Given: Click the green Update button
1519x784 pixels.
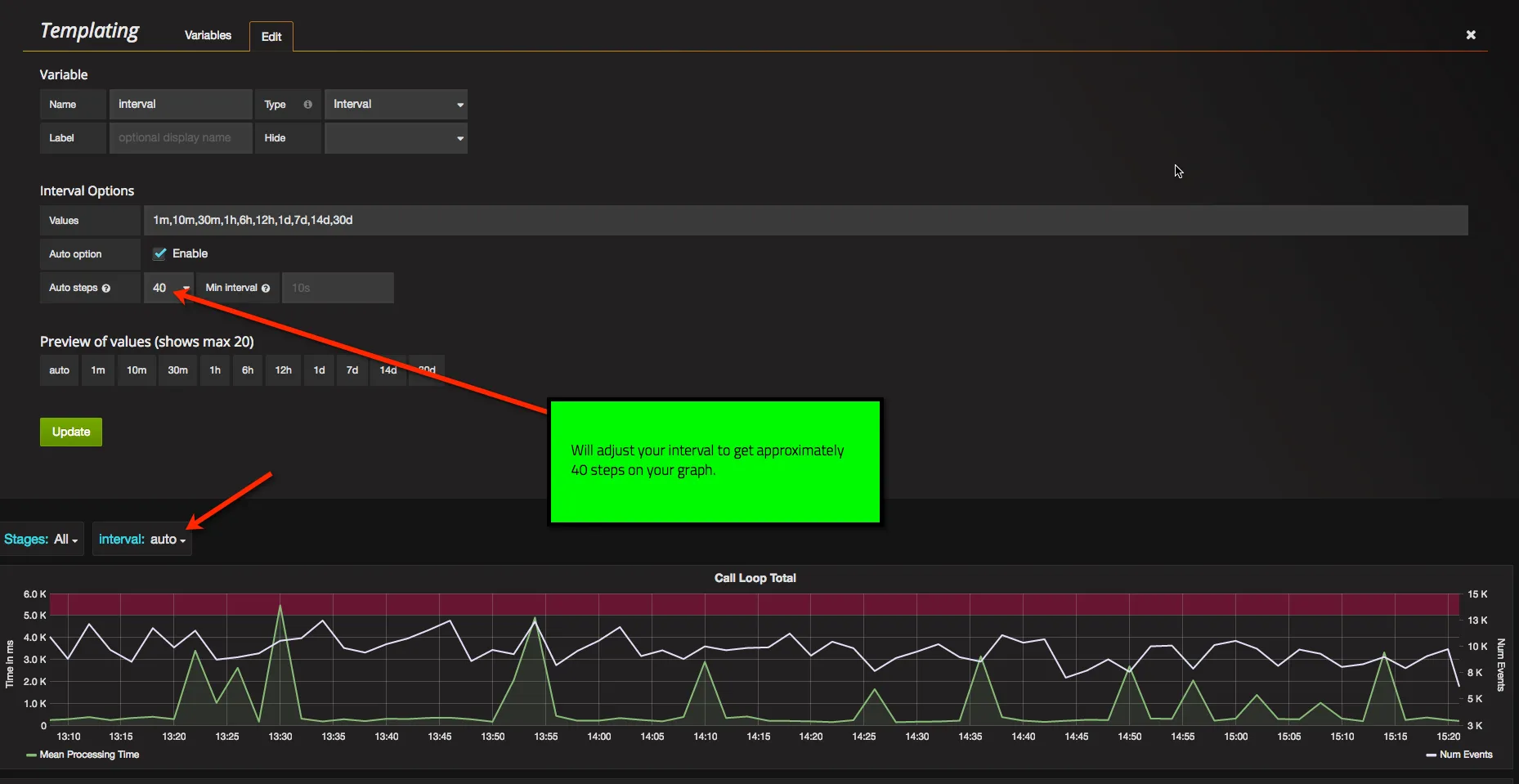Looking at the screenshot, I should 71,432.
